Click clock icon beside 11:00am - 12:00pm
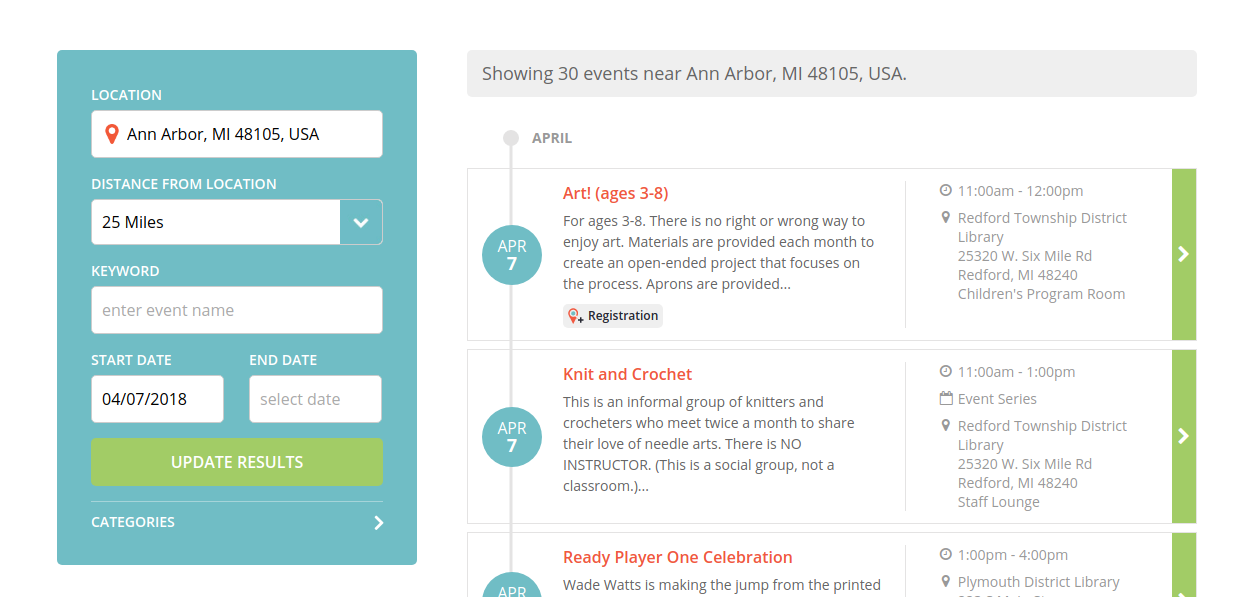The height and width of the screenshot is (597, 1249). [945, 190]
